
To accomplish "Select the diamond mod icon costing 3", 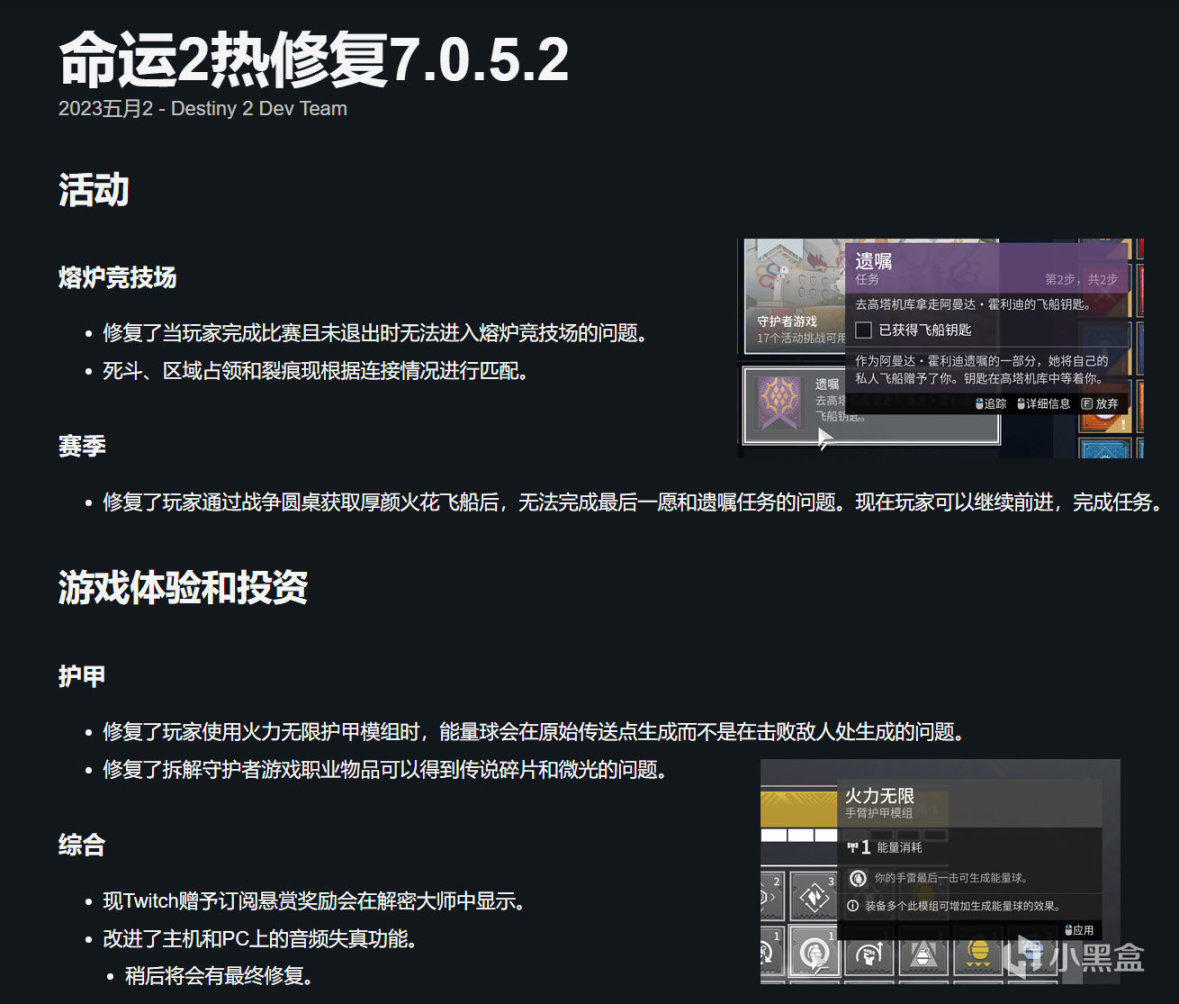I will (x=814, y=896).
